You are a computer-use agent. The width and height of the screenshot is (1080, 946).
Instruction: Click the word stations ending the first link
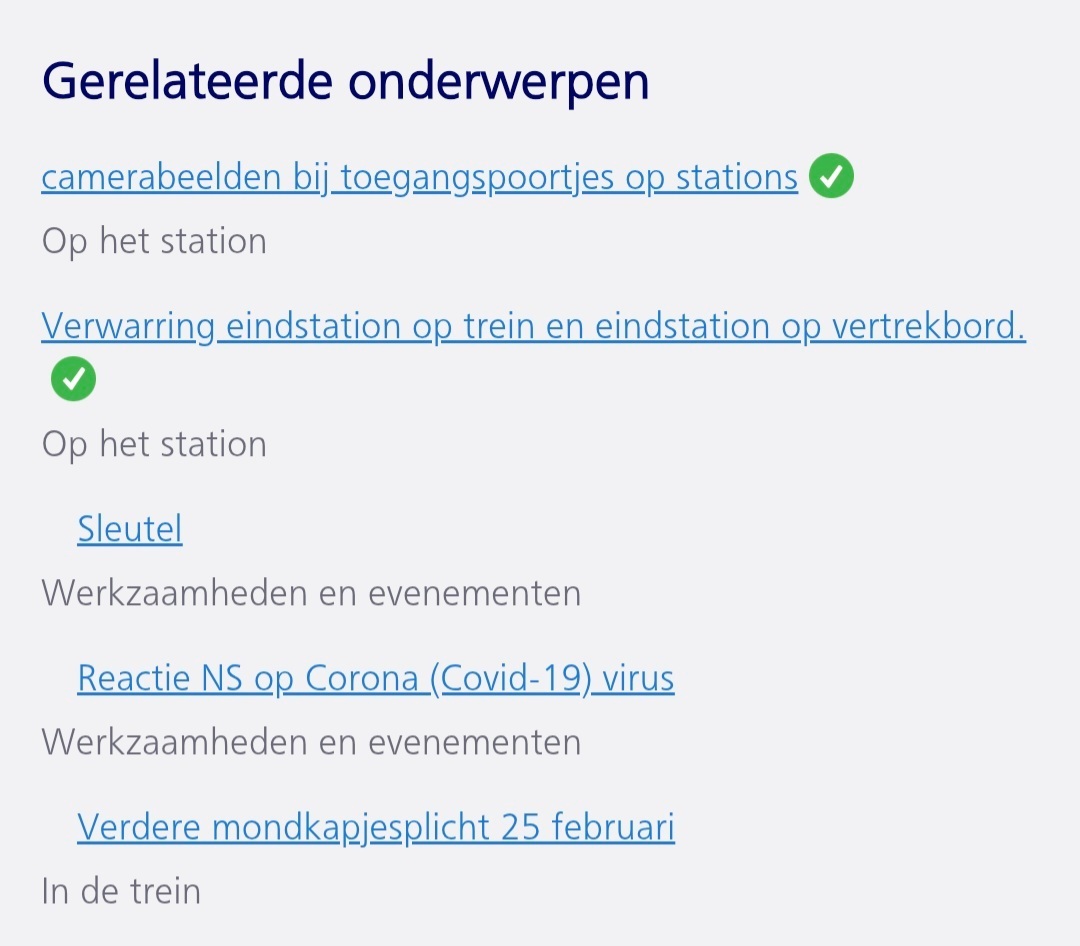tap(736, 177)
